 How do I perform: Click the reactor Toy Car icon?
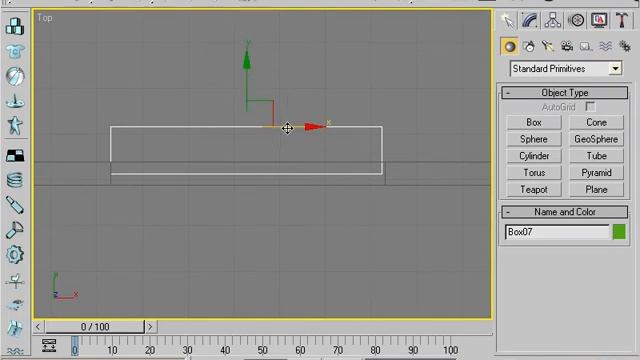15,304
